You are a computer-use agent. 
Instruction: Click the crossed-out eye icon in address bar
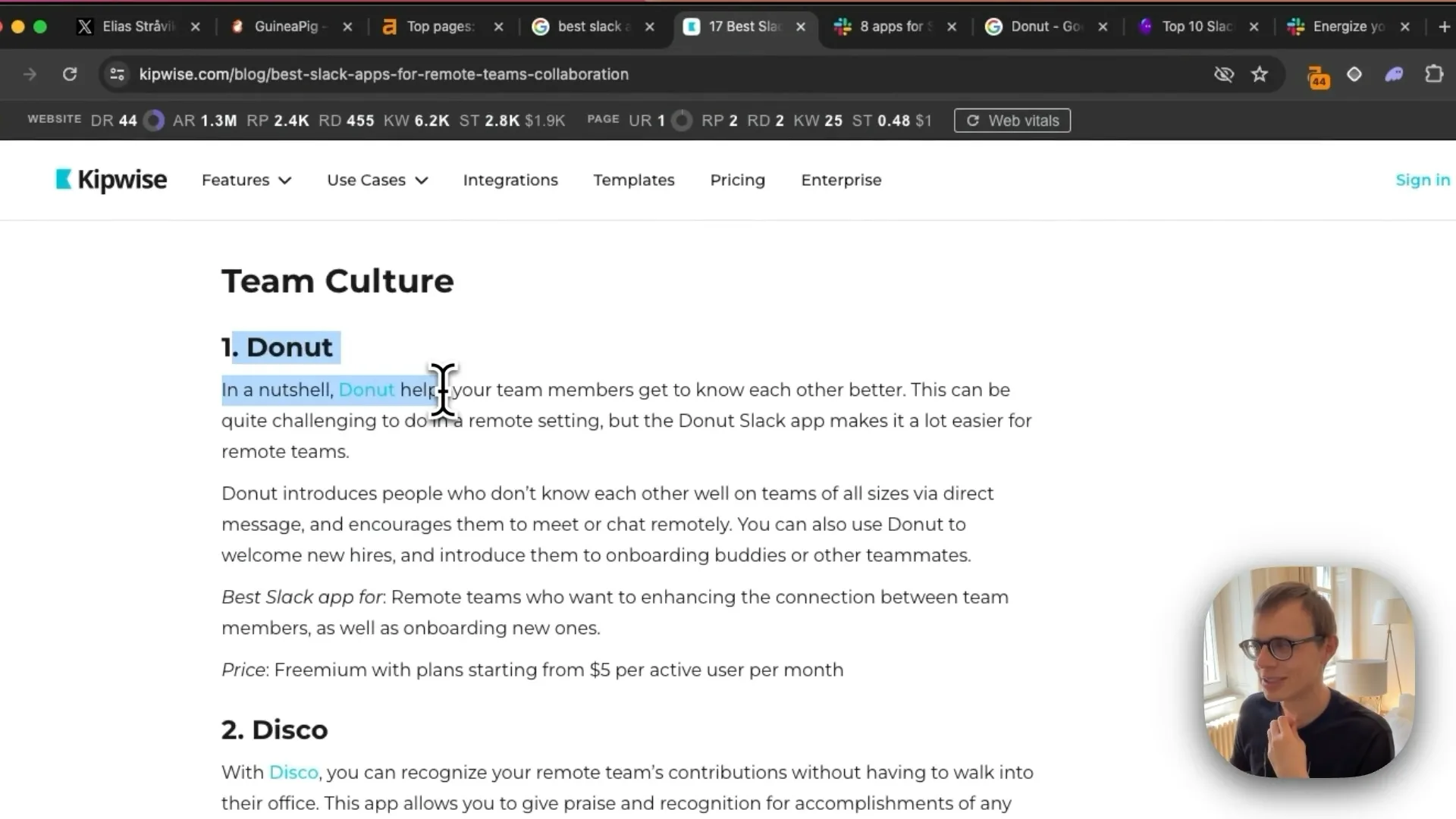(1224, 74)
